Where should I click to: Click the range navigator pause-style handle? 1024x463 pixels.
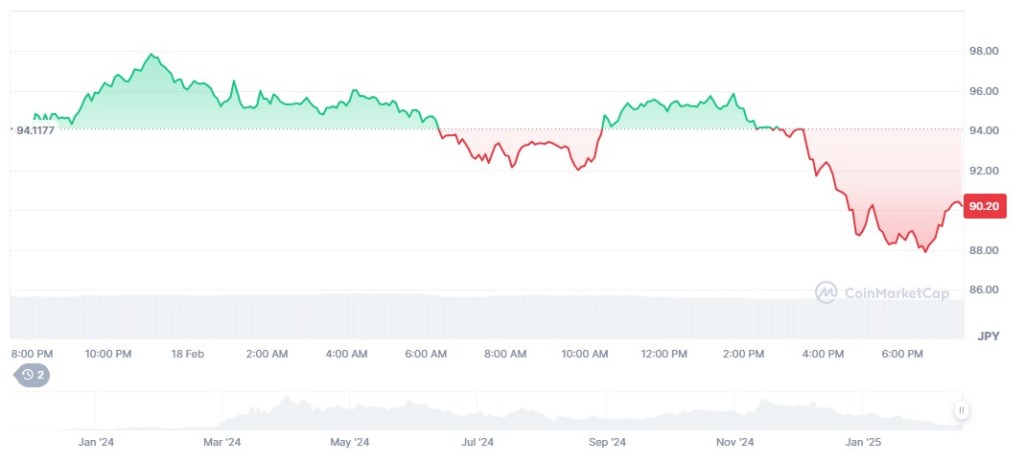(961, 410)
